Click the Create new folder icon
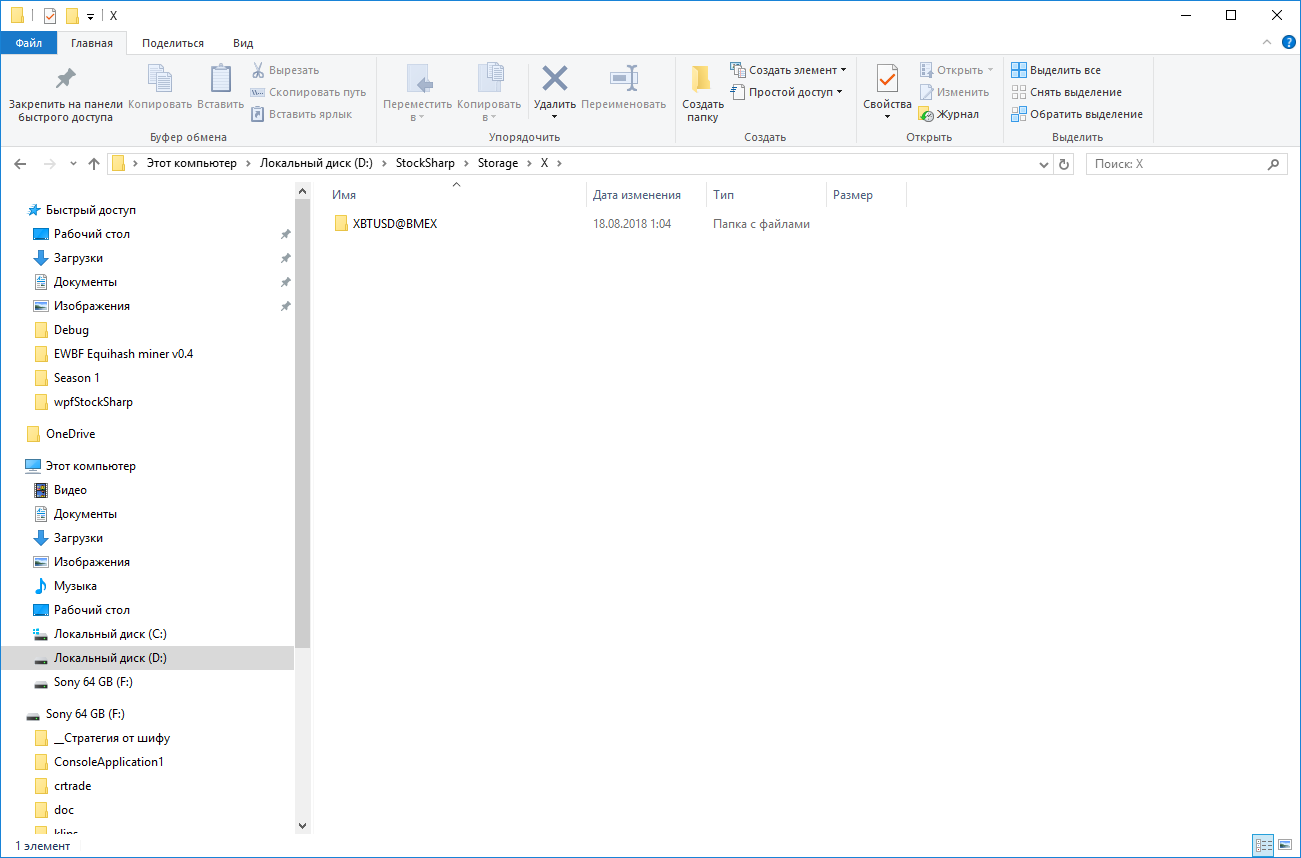Viewport: 1301px width, 858px height. click(702, 79)
